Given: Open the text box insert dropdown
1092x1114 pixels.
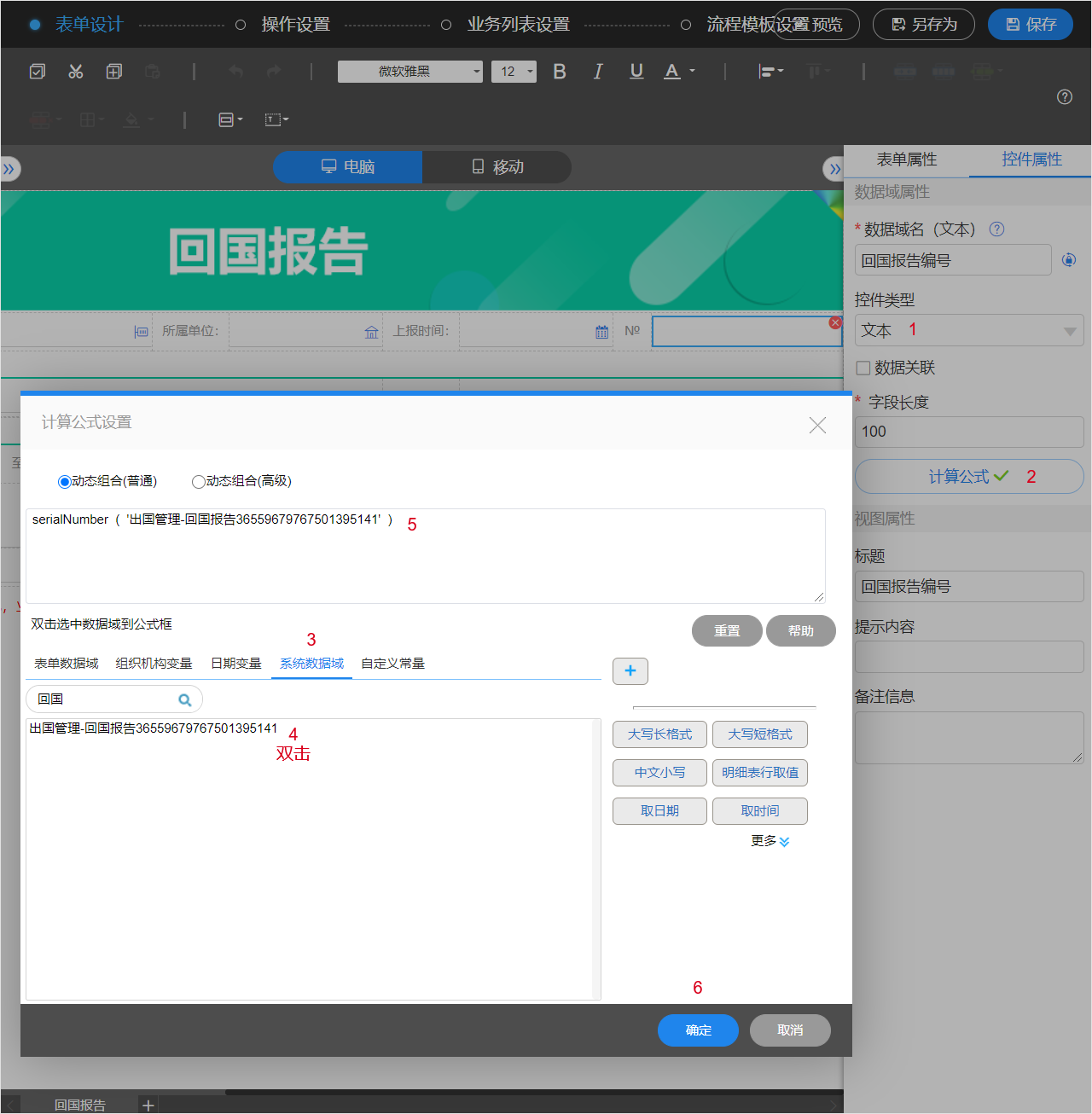Looking at the screenshot, I should [x=276, y=119].
